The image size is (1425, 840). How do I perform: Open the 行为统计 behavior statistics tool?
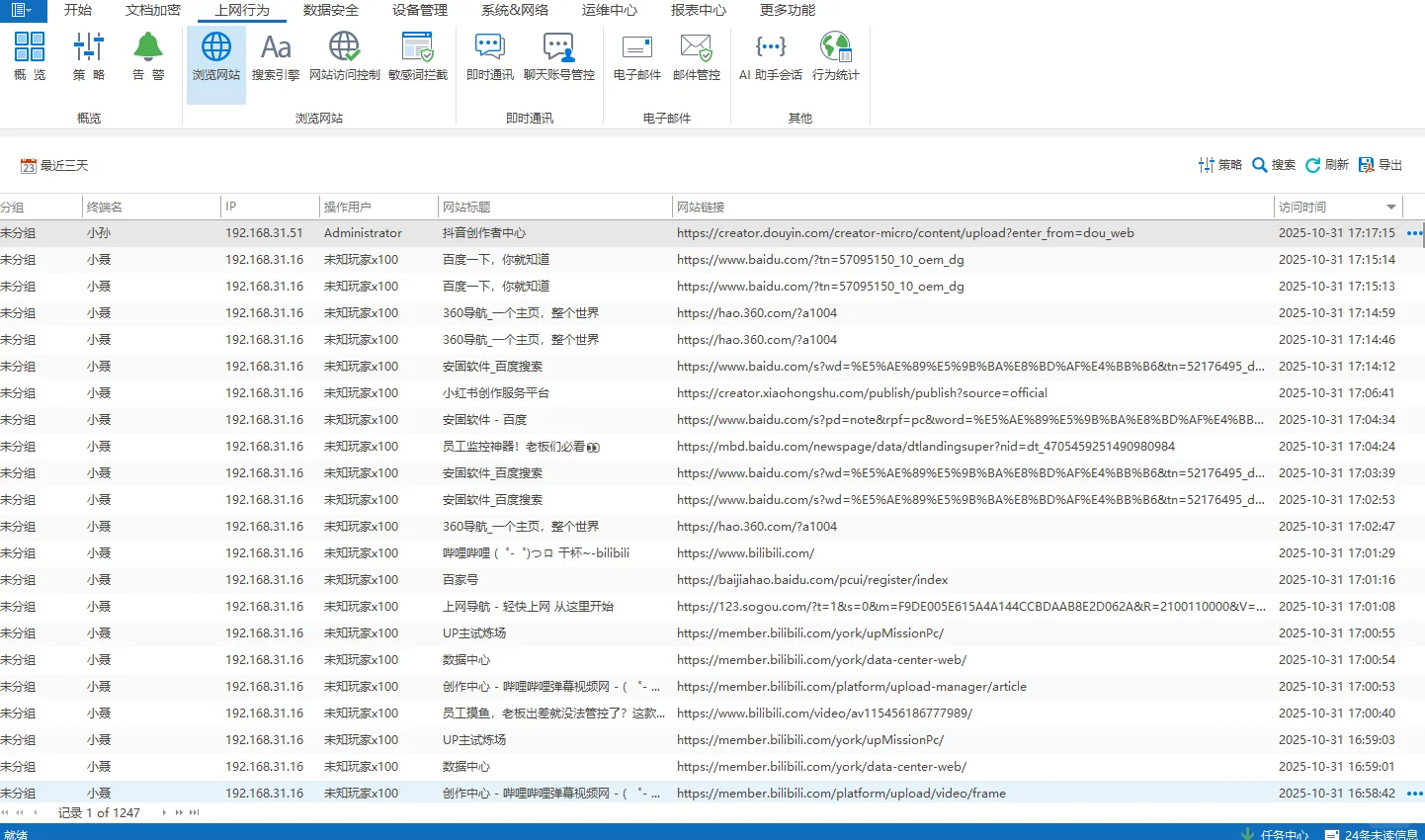click(x=836, y=55)
